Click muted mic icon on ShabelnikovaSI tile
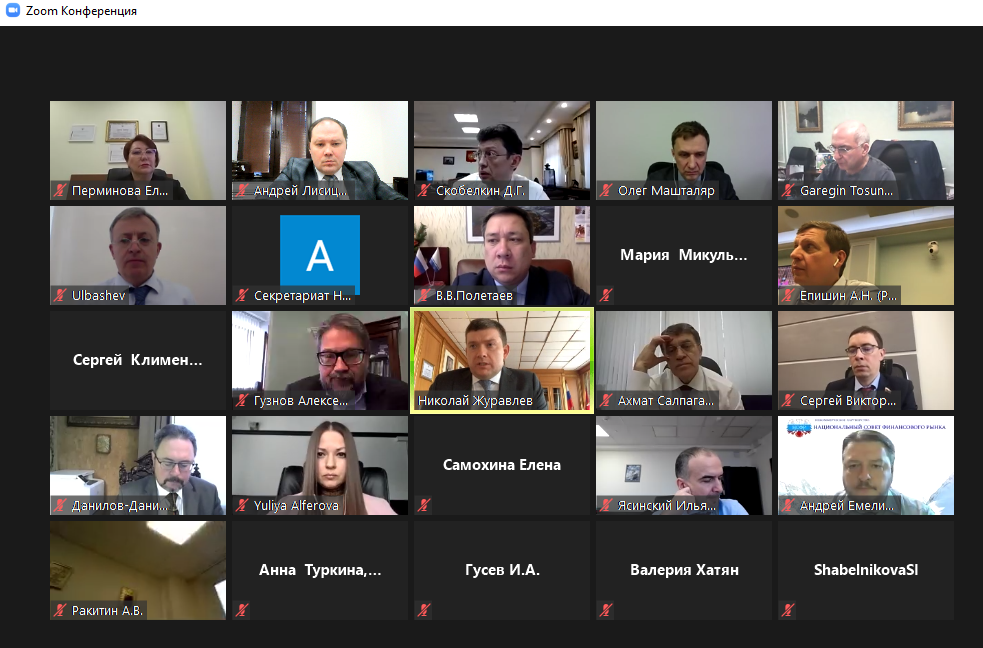 [789, 610]
